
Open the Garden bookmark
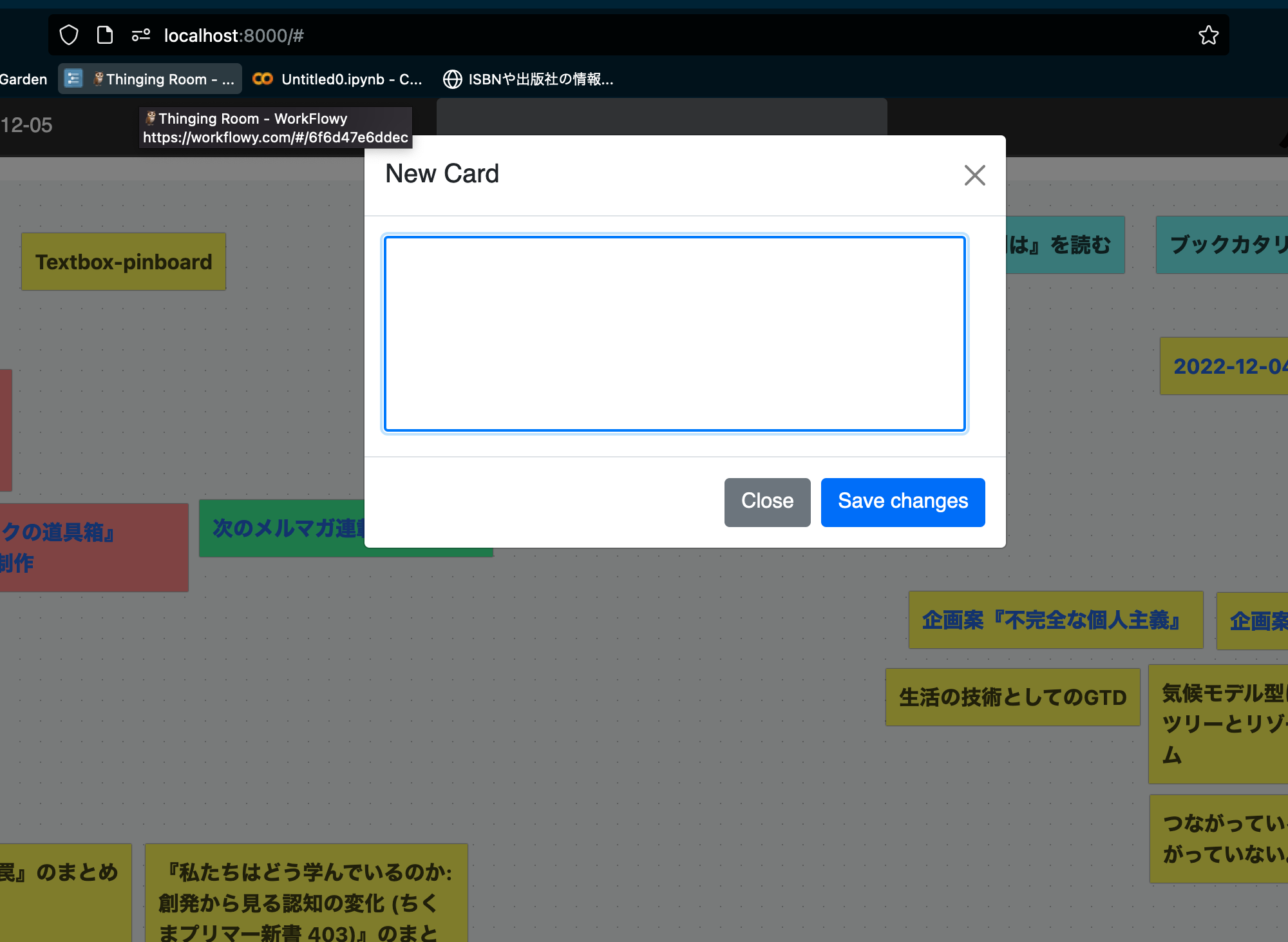point(24,79)
